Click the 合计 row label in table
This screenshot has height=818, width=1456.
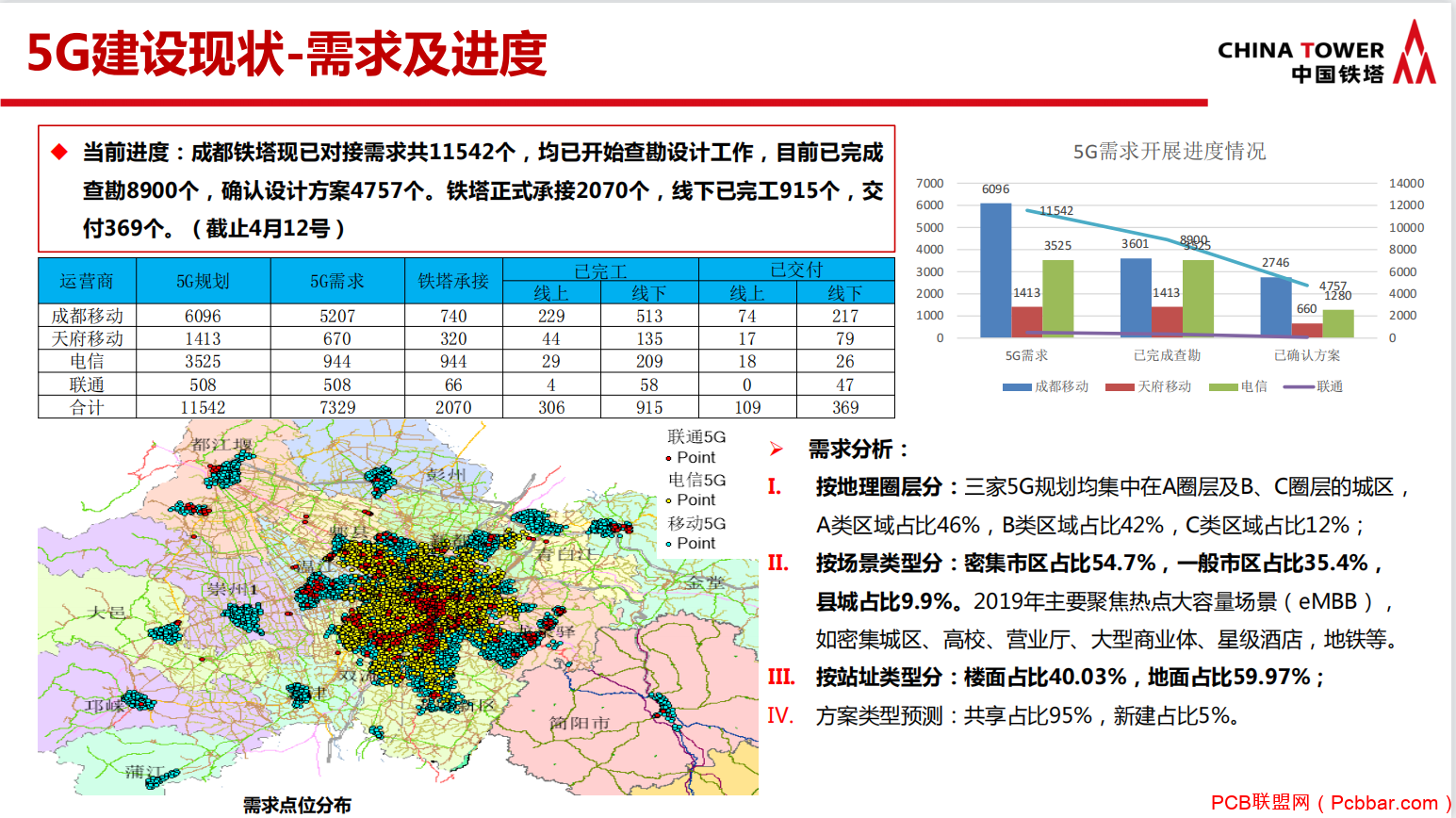click(87, 407)
